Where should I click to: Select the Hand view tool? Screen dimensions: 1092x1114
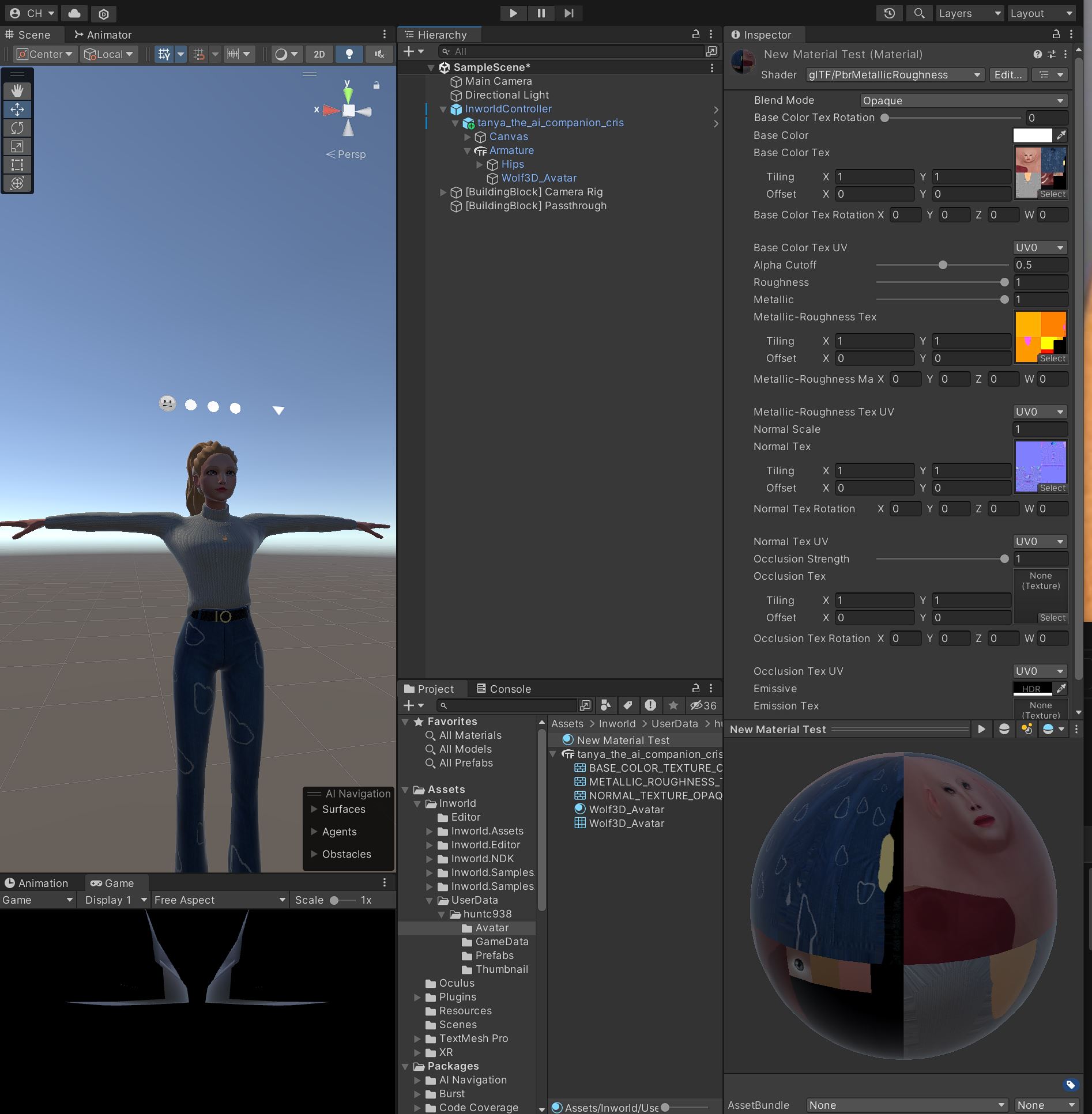coord(17,90)
